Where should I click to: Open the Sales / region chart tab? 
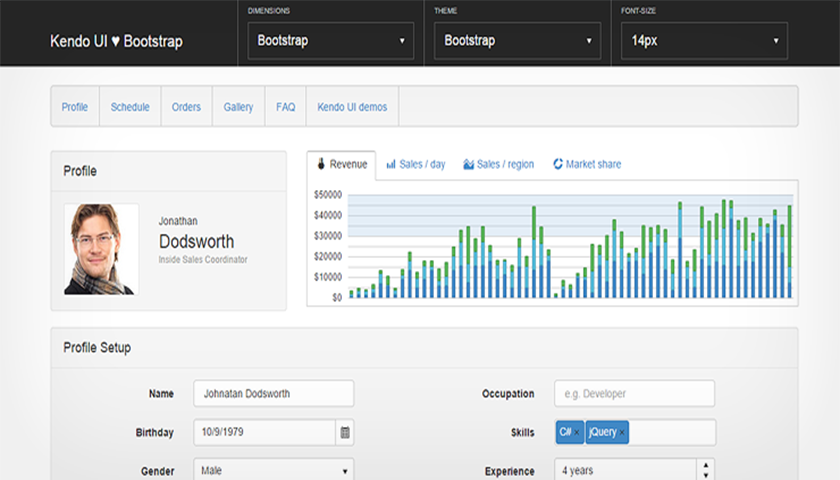coord(498,164)
